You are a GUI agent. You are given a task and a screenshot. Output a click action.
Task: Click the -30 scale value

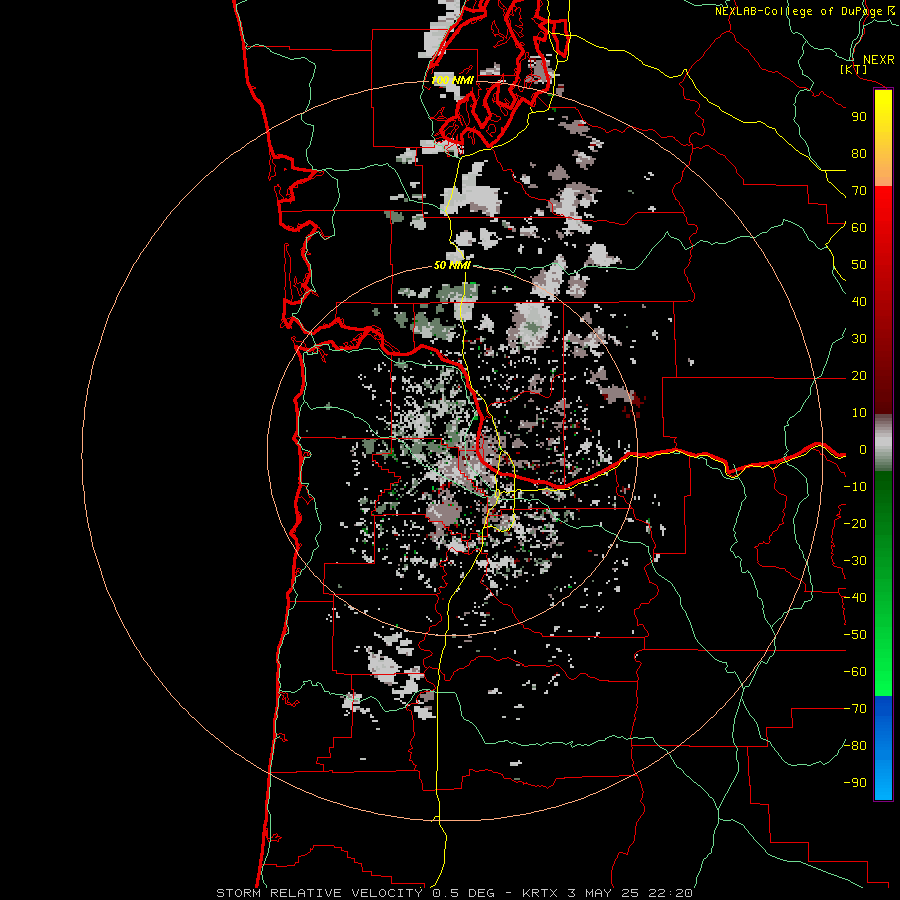click(855, 561)
